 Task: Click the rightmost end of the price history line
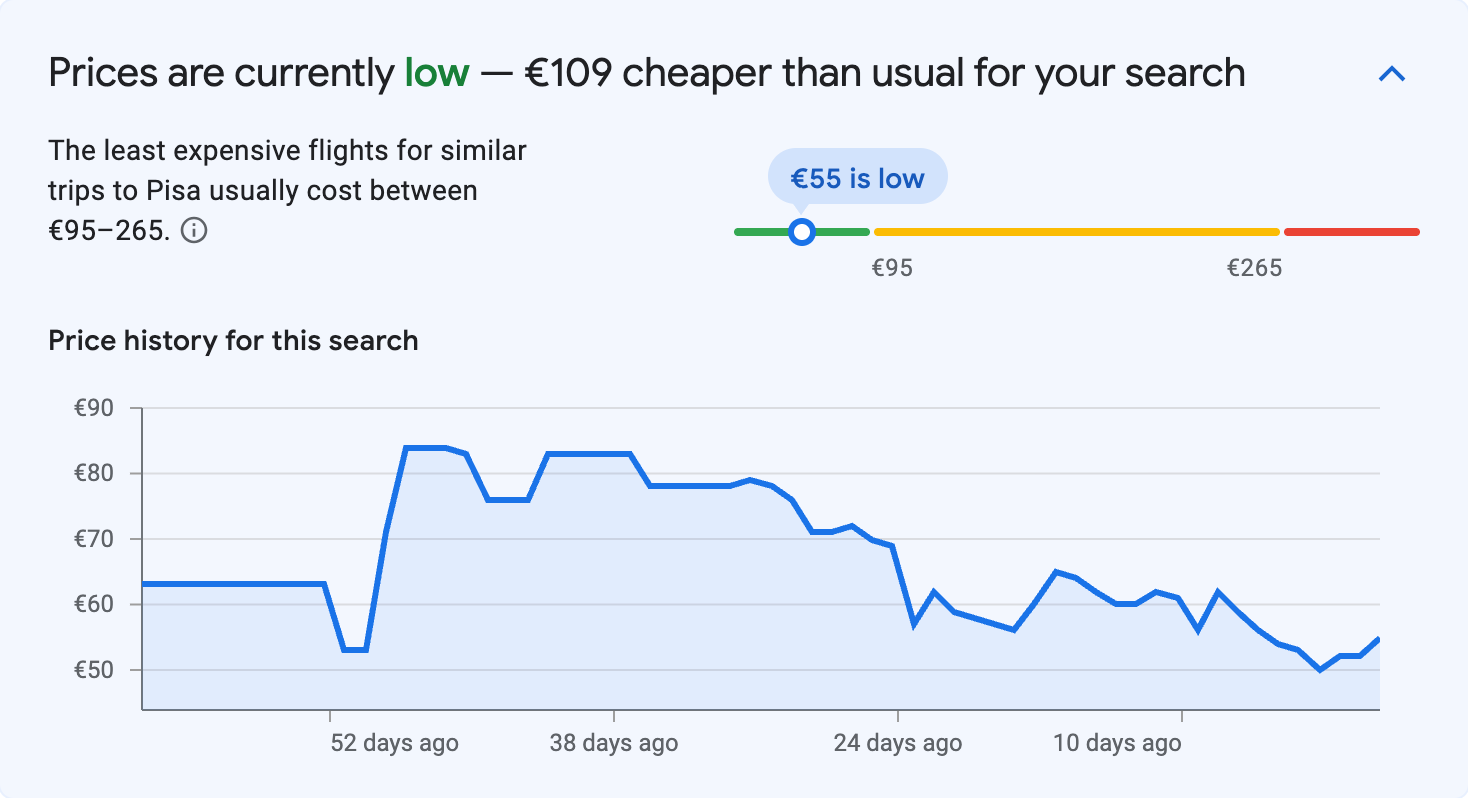(x=1378, y=637)
